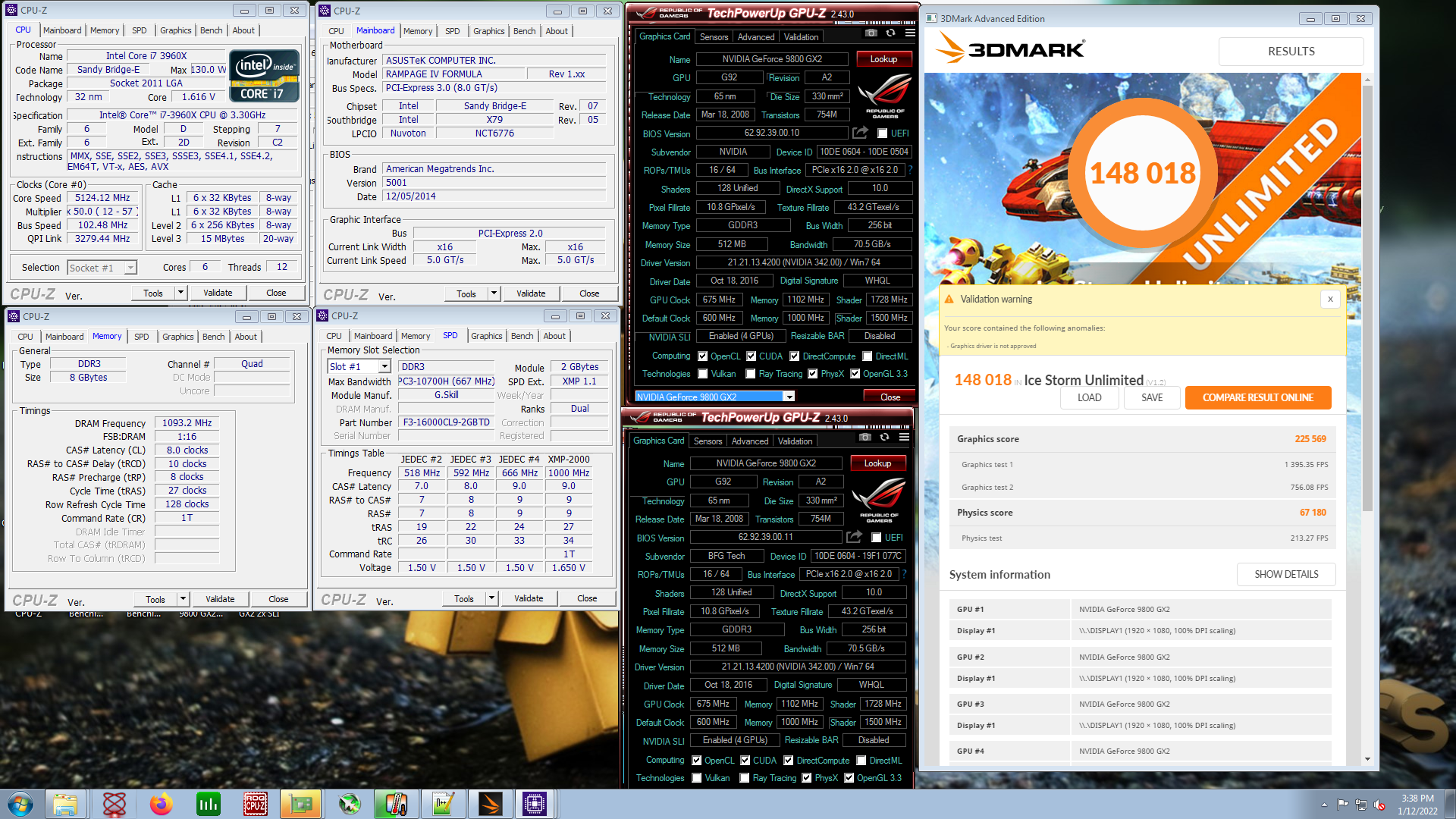Screen dimensions: 1456x819
Task: Launch Firefox from the taskbar
Action: 161,804
